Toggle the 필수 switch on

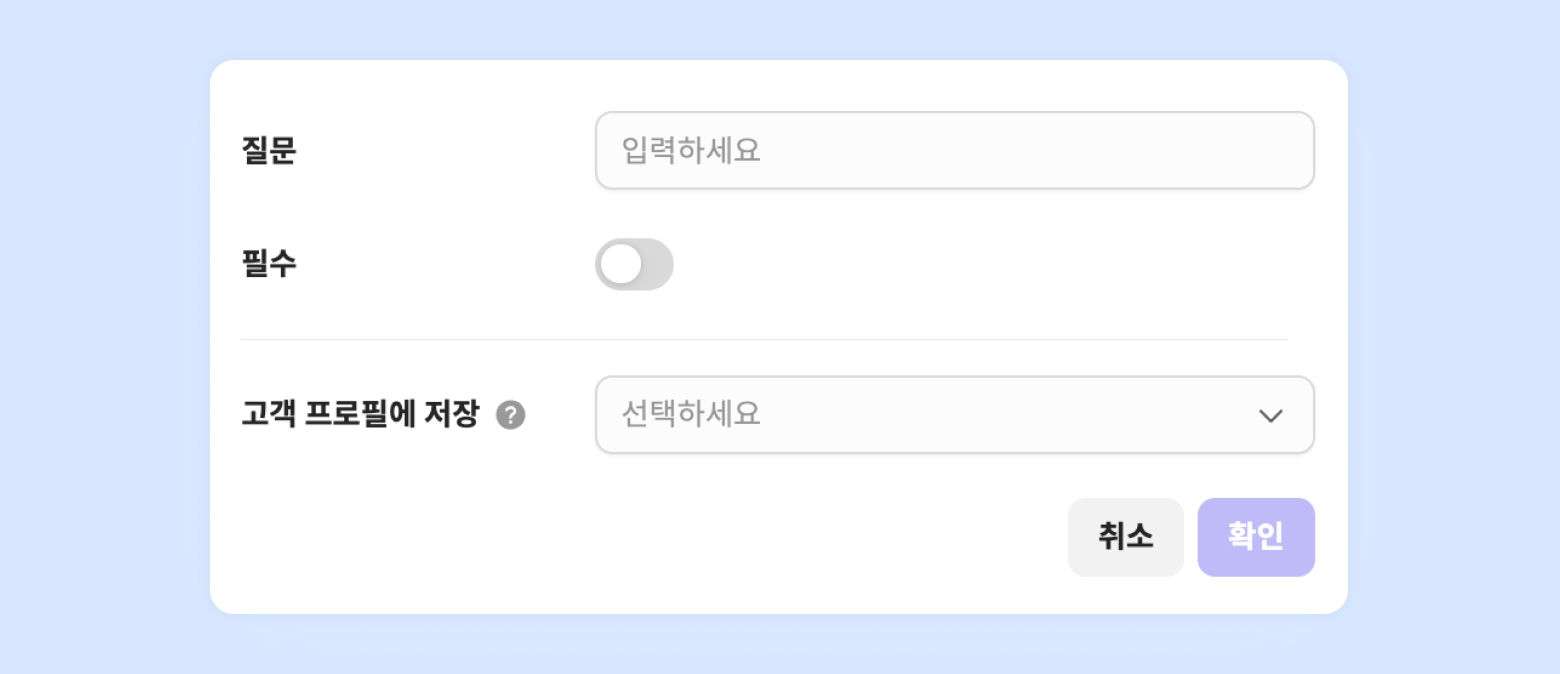coord(634,265)
